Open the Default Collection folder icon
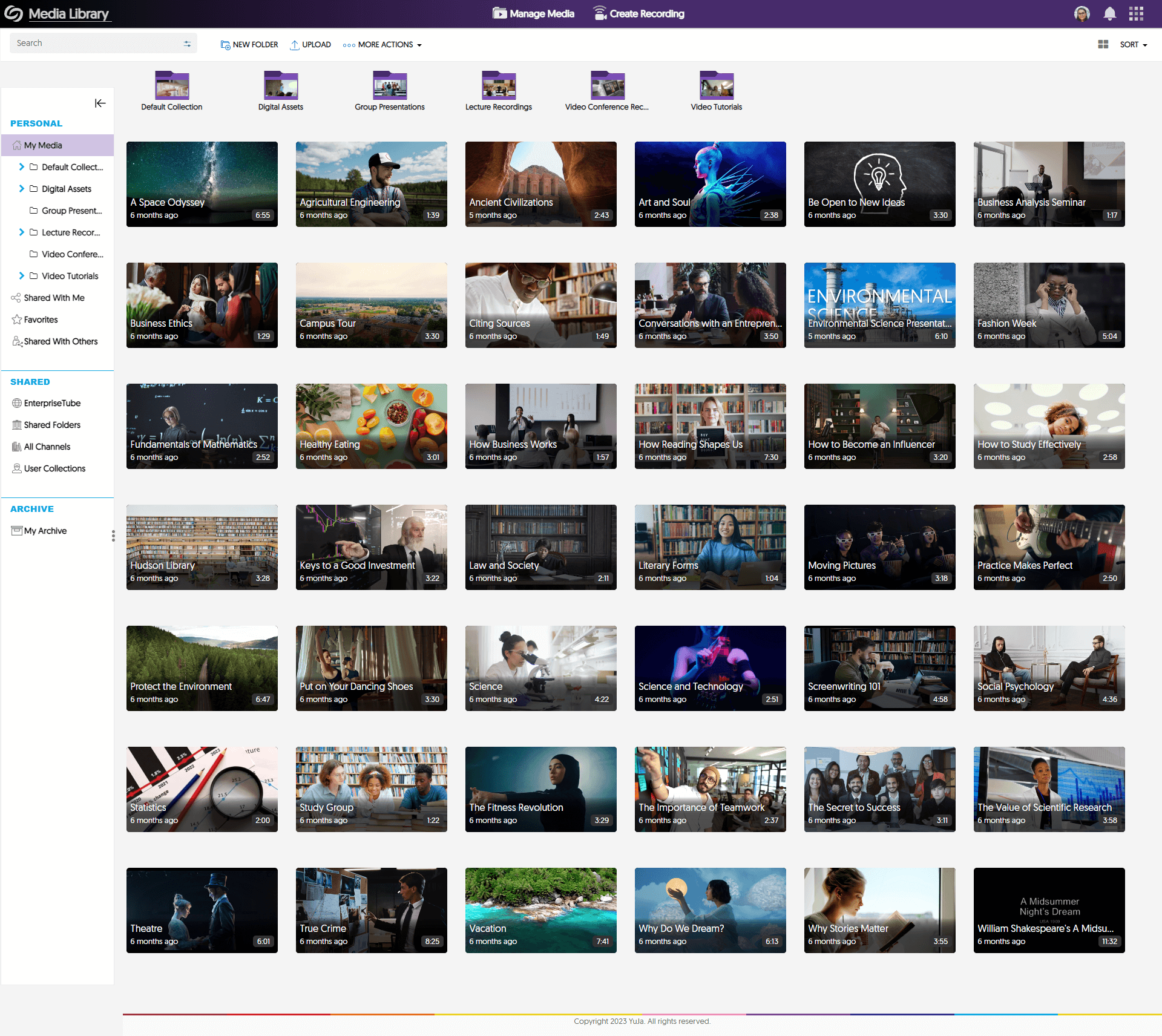Image resolution: width=1162 pixels, height=1036 pixels. pyautogui.click(x=172, y=85)
